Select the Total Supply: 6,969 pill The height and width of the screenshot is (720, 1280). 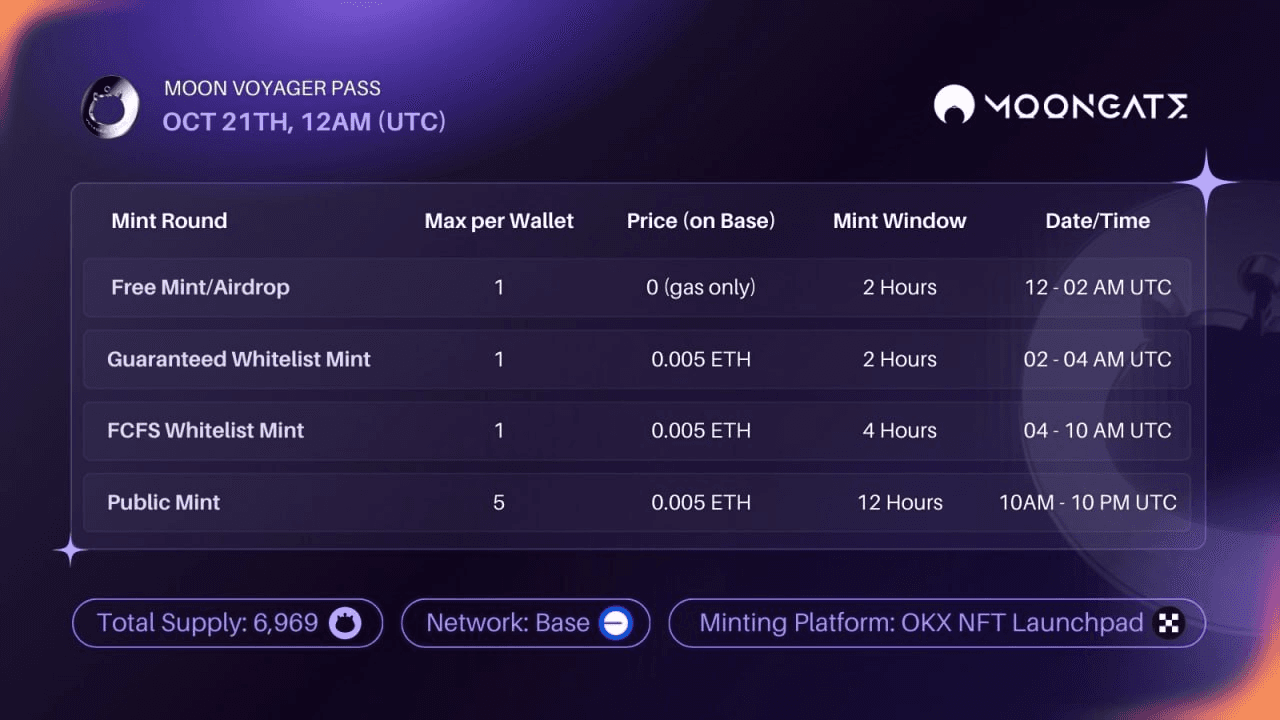point(227,623)
